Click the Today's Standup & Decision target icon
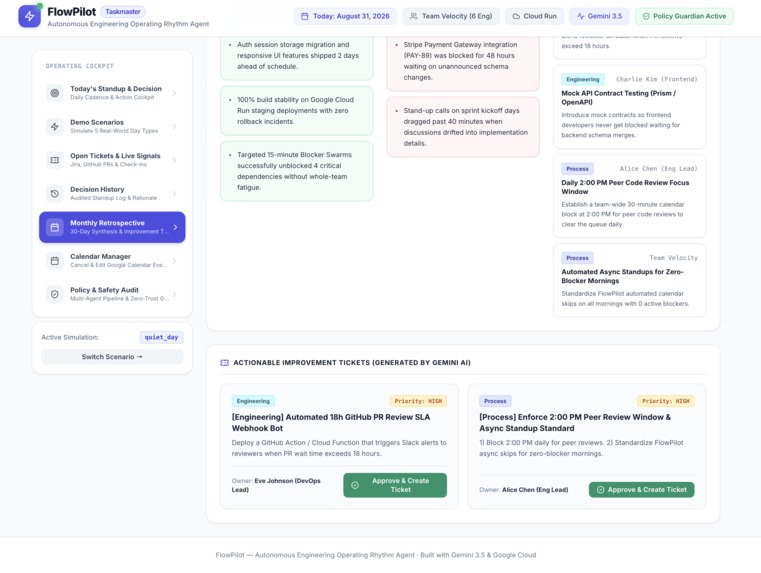 [55, 93]
